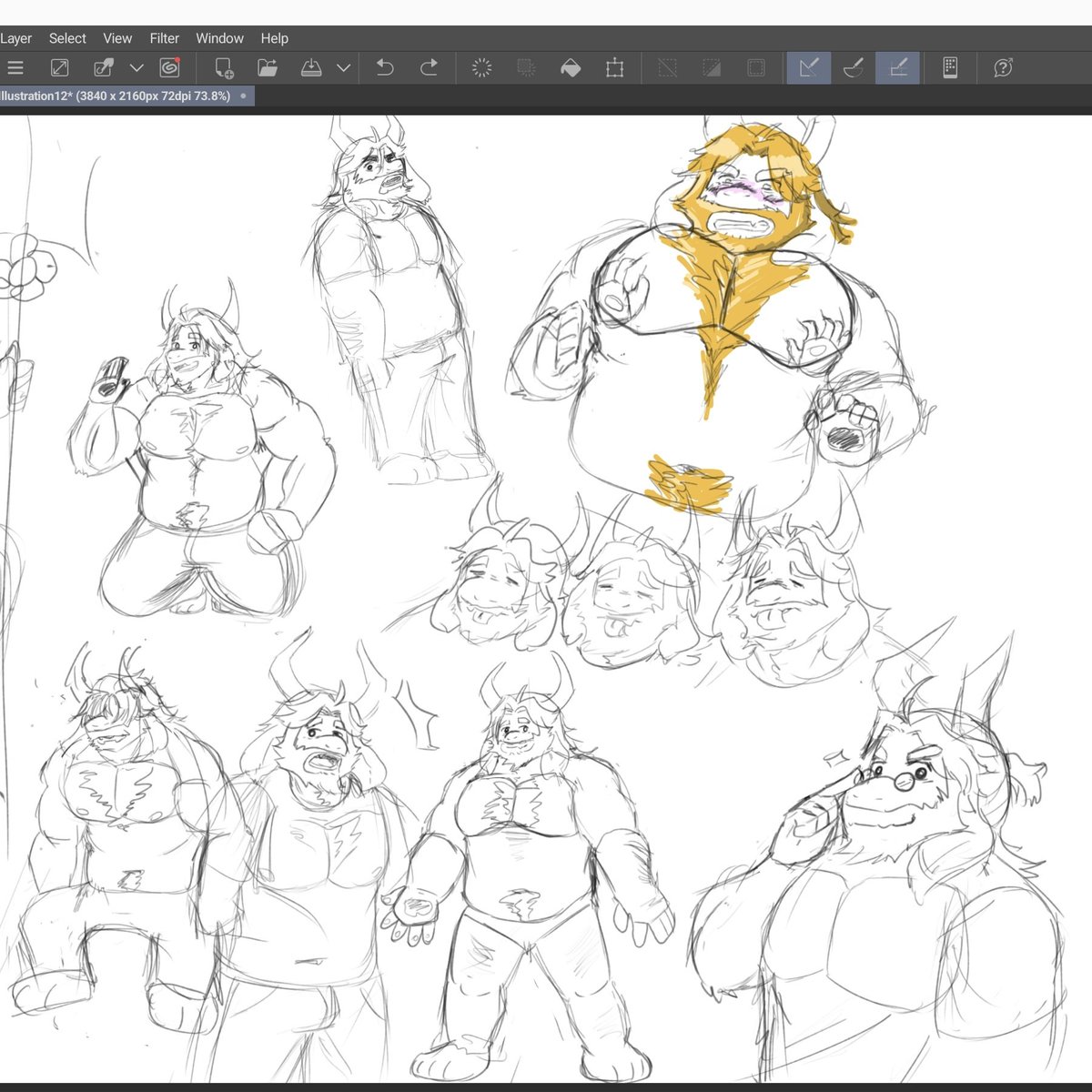Open the hamburger menu on the toolbar
This screenshot has width=1092, height=1092.
tap(15, 67)
